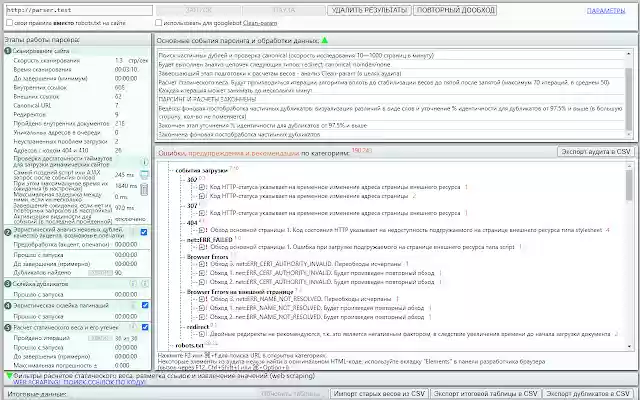Uncheck static weight calculation checkbox
Screen dimensions: 640x400
pyautogui.click(x=144, y=327)
